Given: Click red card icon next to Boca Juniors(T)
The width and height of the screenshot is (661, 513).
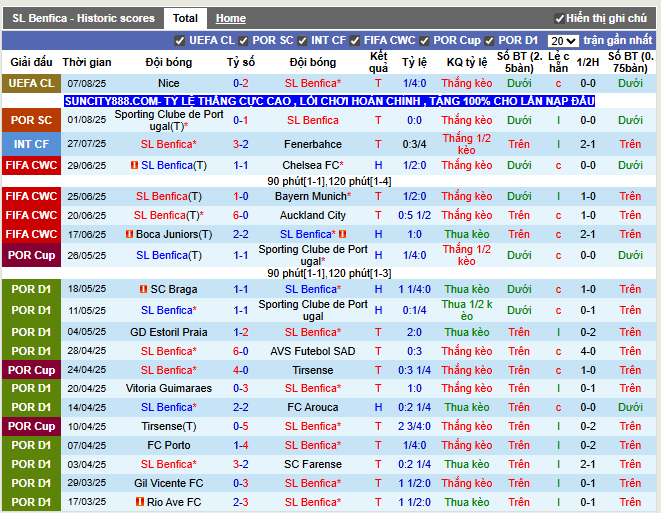Looking at the screenshot, I should point(129,234).
